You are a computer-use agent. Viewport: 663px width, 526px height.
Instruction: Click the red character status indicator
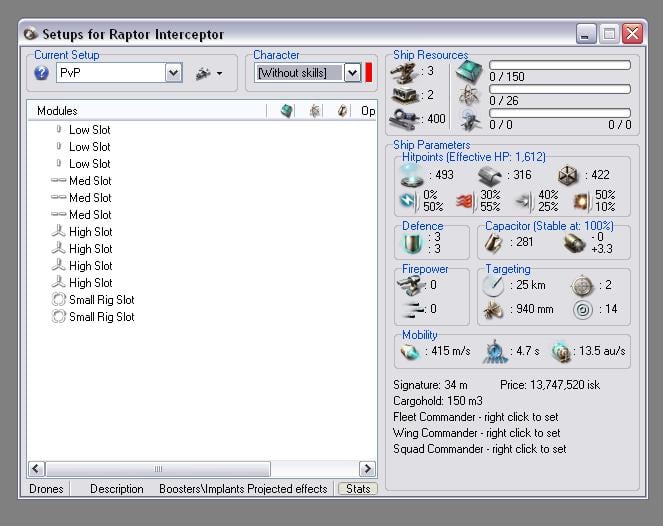368,73
